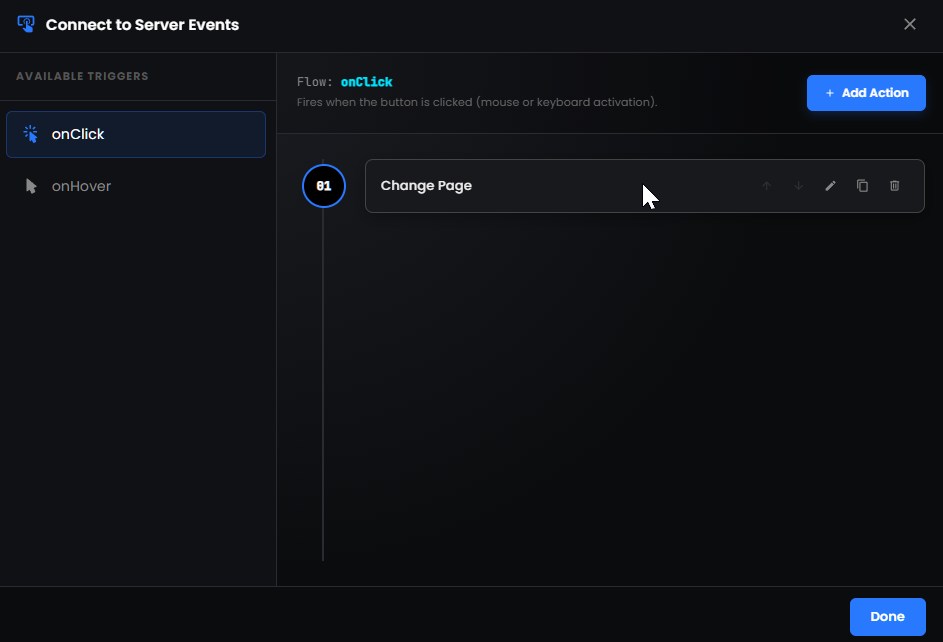The image size is (943, 642).
Task: Close the Connect to Server Events dialog
Action: click(909, 24)
